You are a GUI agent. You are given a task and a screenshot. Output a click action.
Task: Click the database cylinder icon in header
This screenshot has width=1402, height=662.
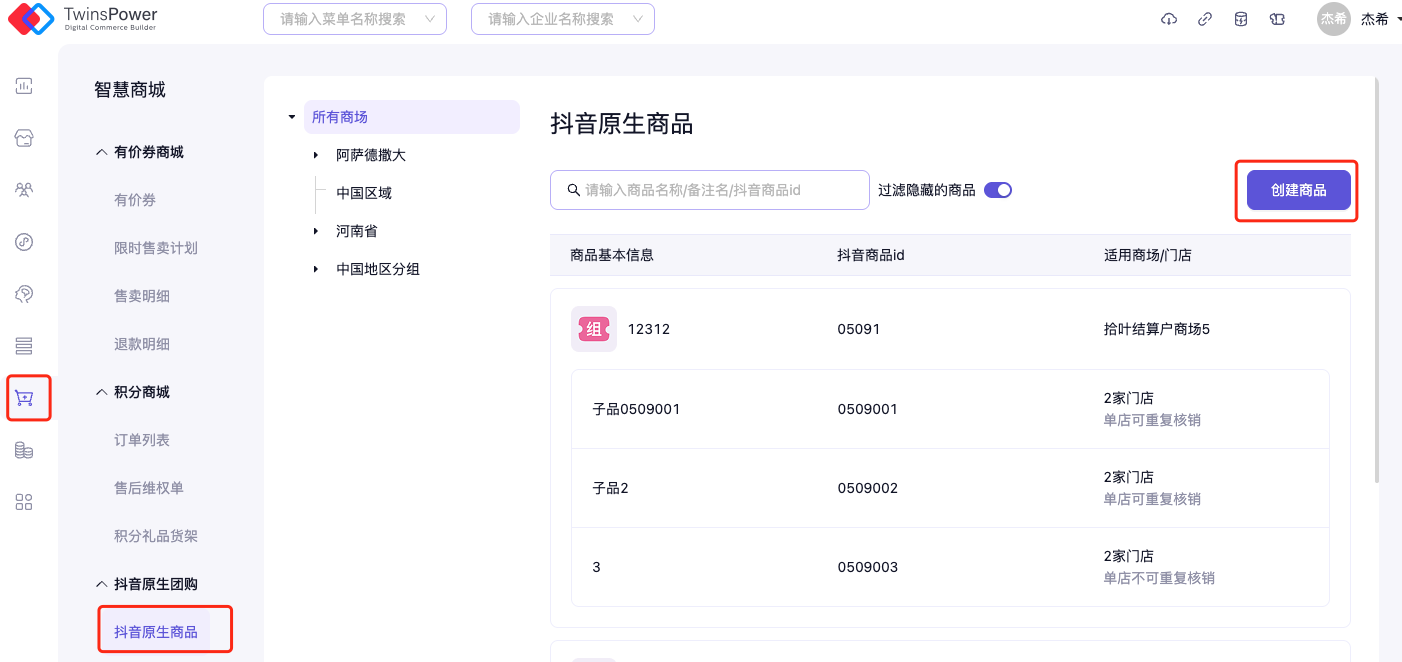pos(1241,19)
